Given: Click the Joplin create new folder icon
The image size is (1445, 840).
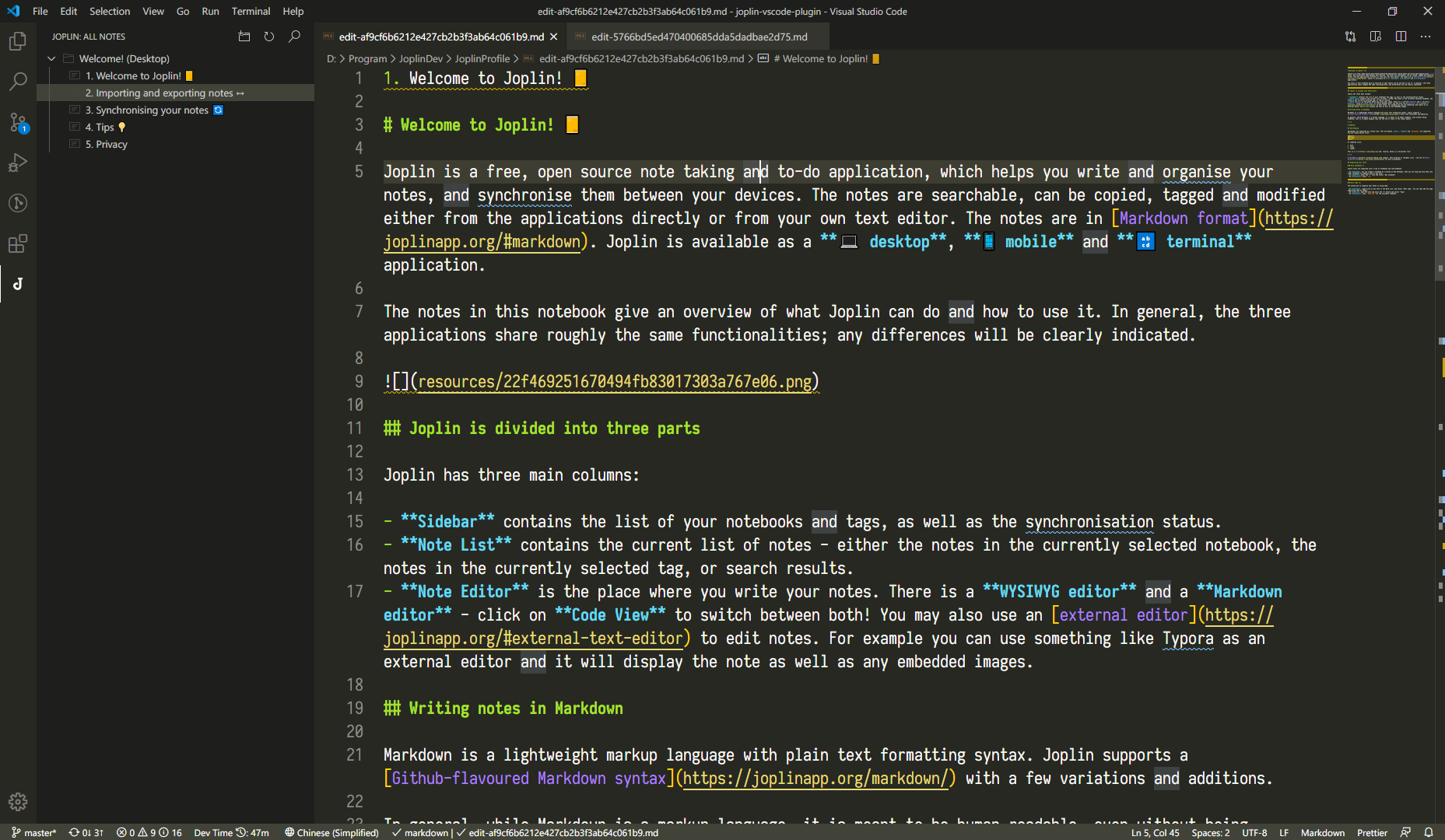Looking at the screenshot, I should [244, 37].
